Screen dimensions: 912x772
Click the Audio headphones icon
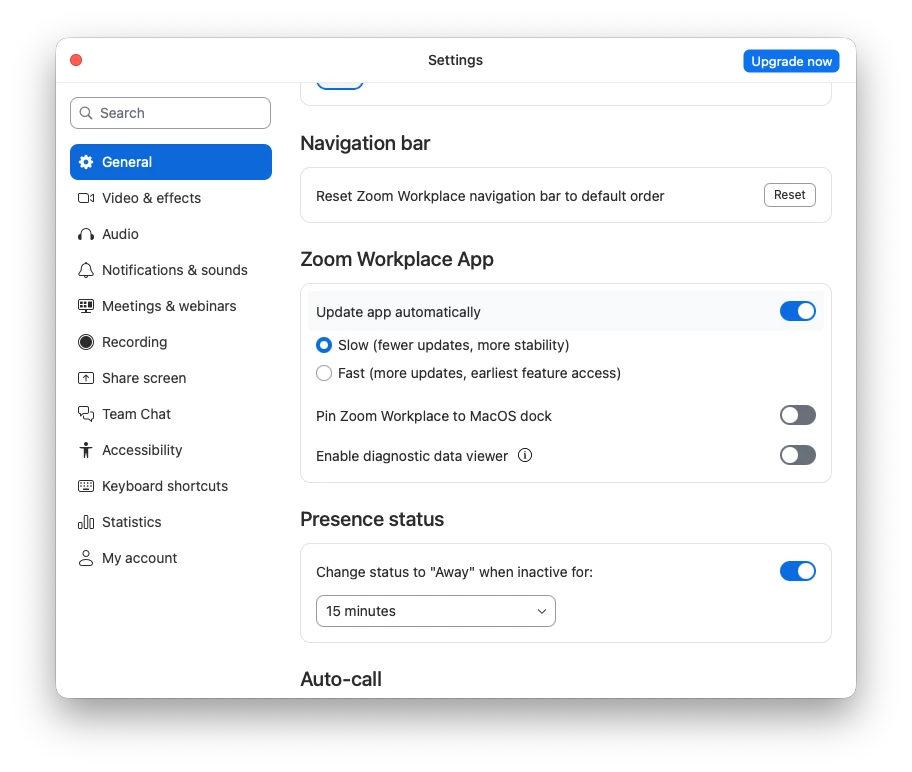point(86,234)
